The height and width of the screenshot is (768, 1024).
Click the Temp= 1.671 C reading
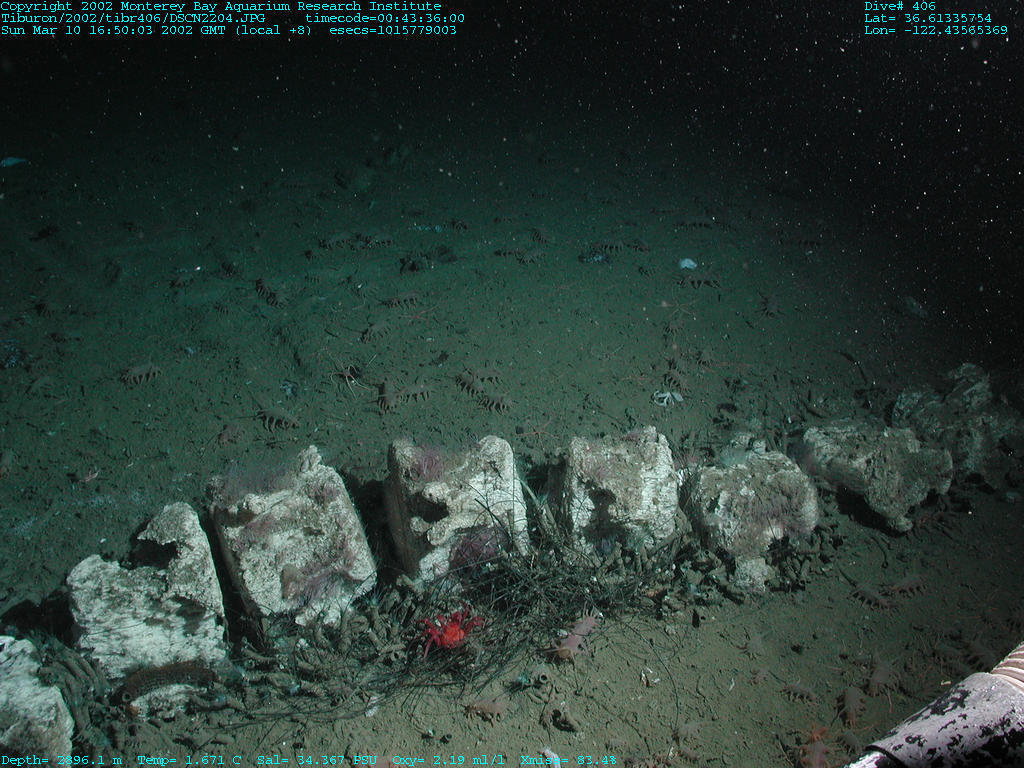point(189,760)
